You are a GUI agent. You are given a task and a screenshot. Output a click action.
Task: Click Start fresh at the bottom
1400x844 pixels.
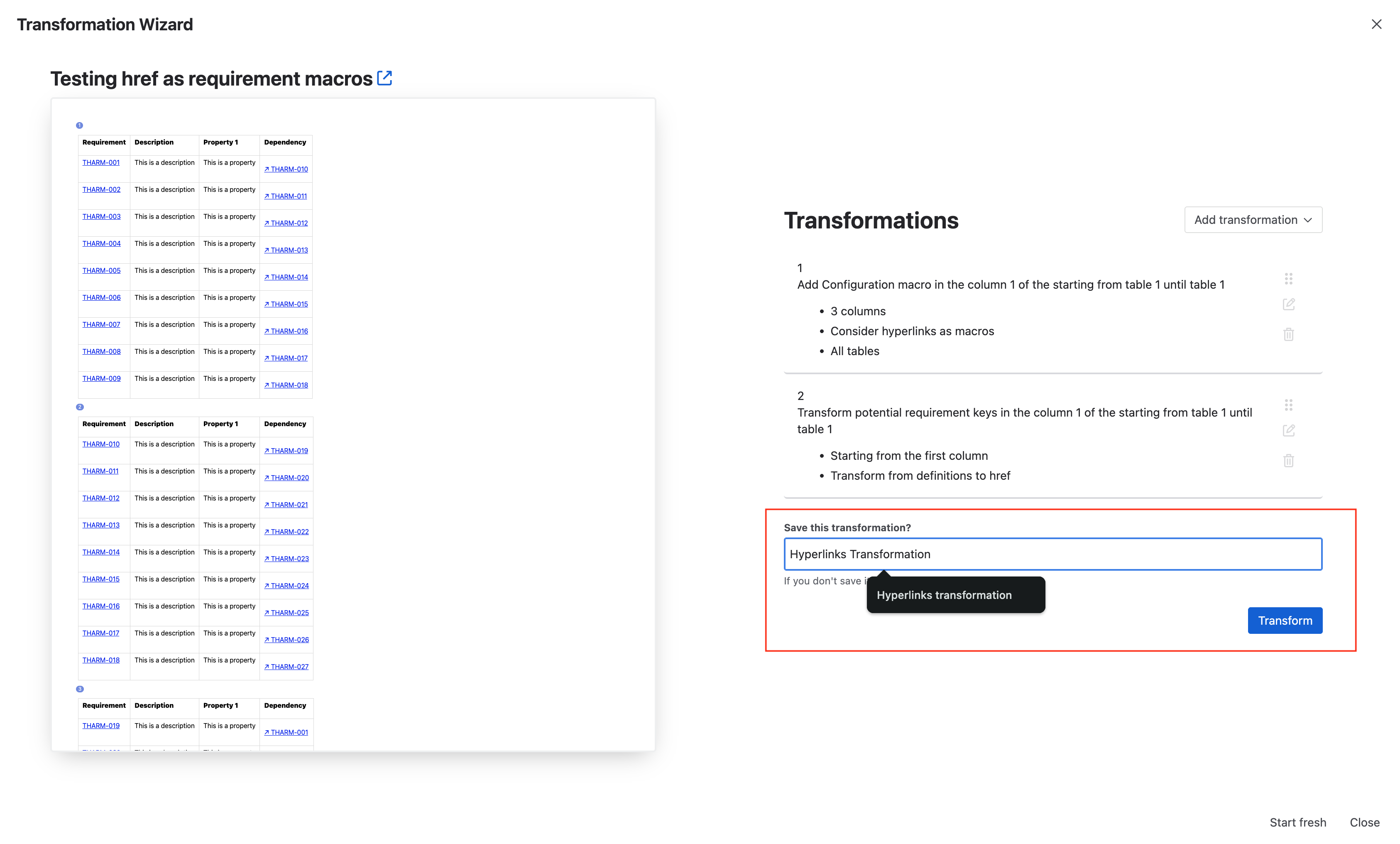1298,822
